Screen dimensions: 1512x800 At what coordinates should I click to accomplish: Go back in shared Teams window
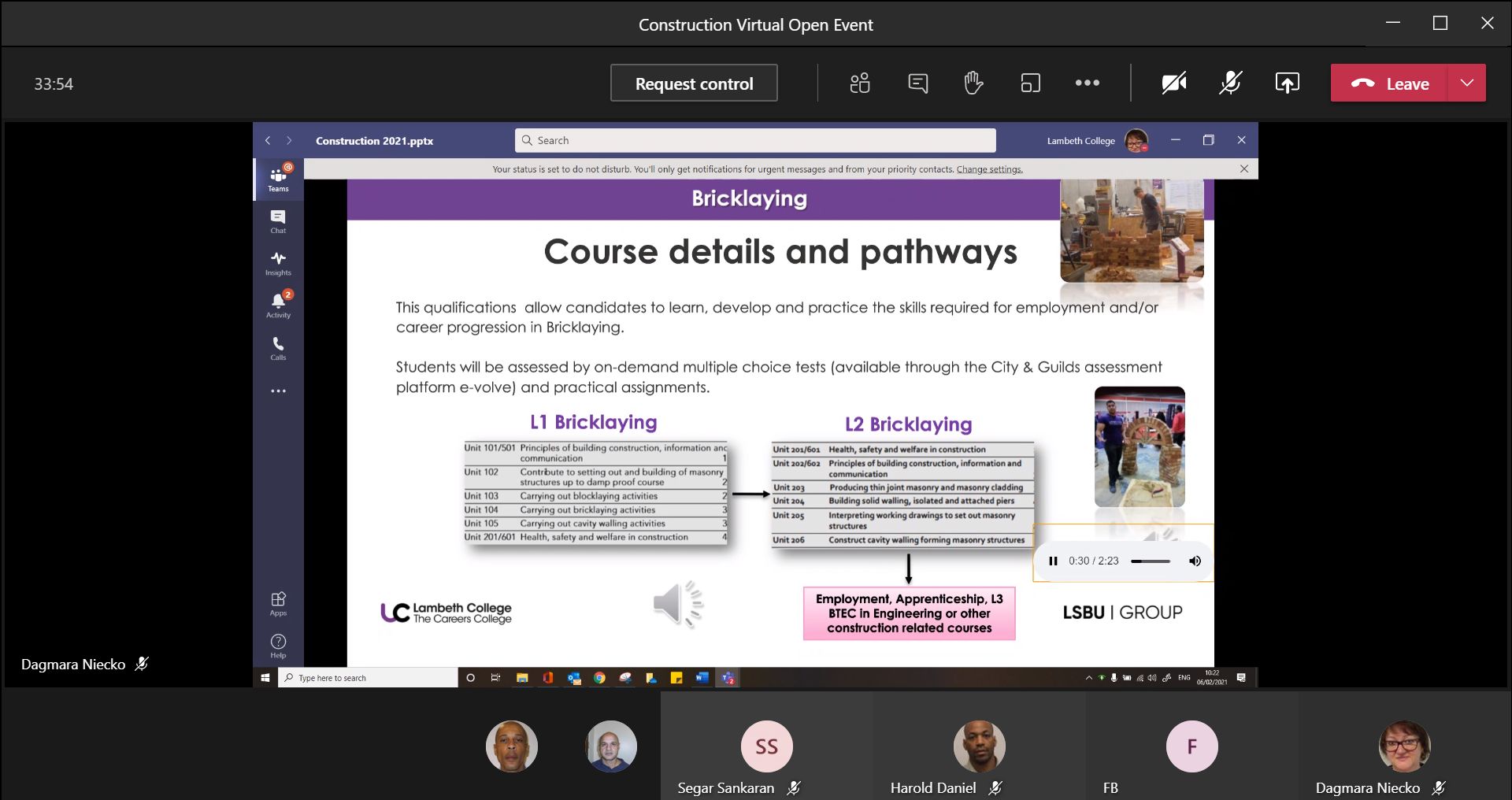tap(268, 140)
